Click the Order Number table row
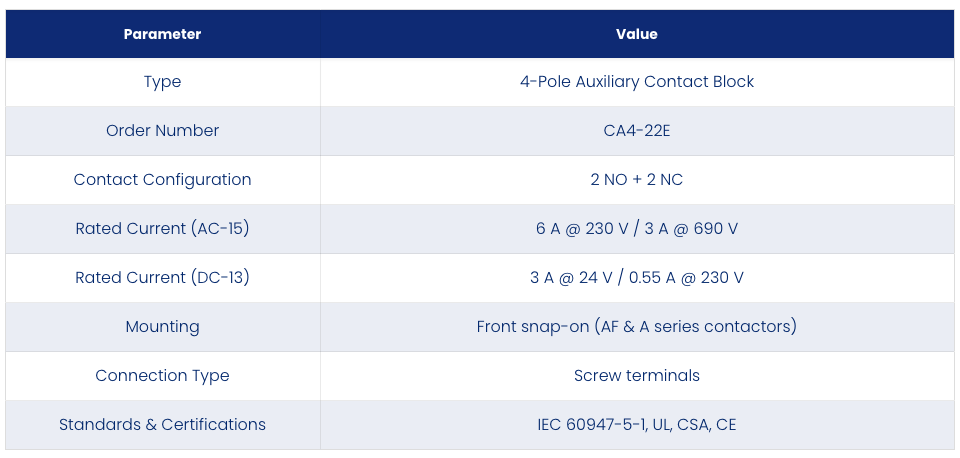This screenshot has width=960, height=458. point(480,131)
